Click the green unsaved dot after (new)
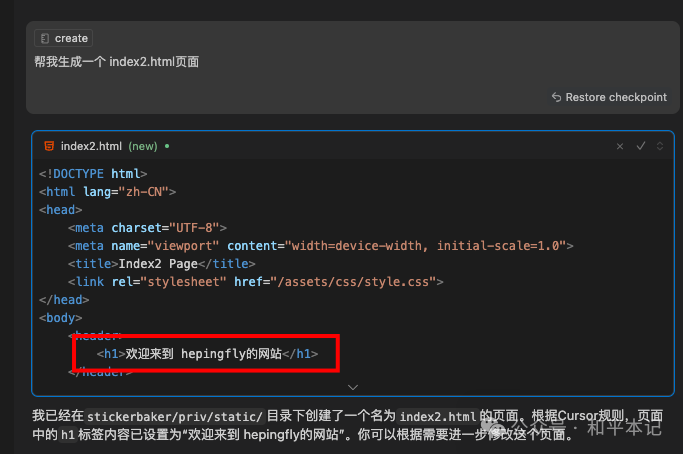Viewport: 683px width, 454px height. [x=167, y=146]
